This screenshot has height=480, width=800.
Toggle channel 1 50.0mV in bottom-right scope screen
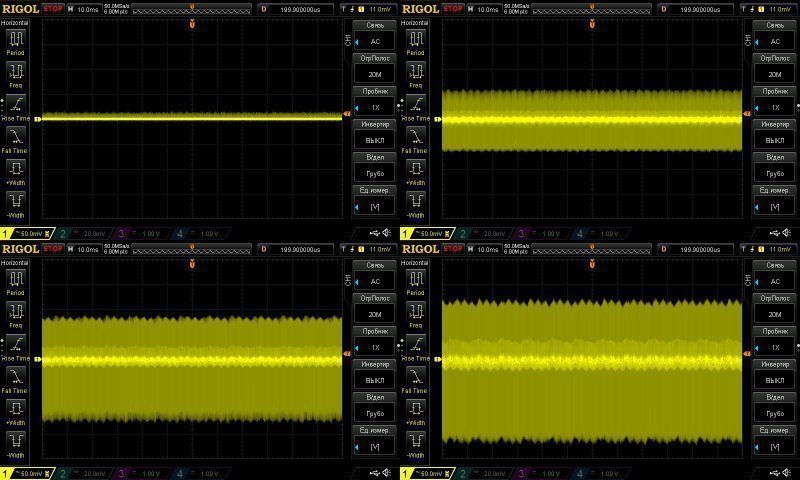[427, 474]
